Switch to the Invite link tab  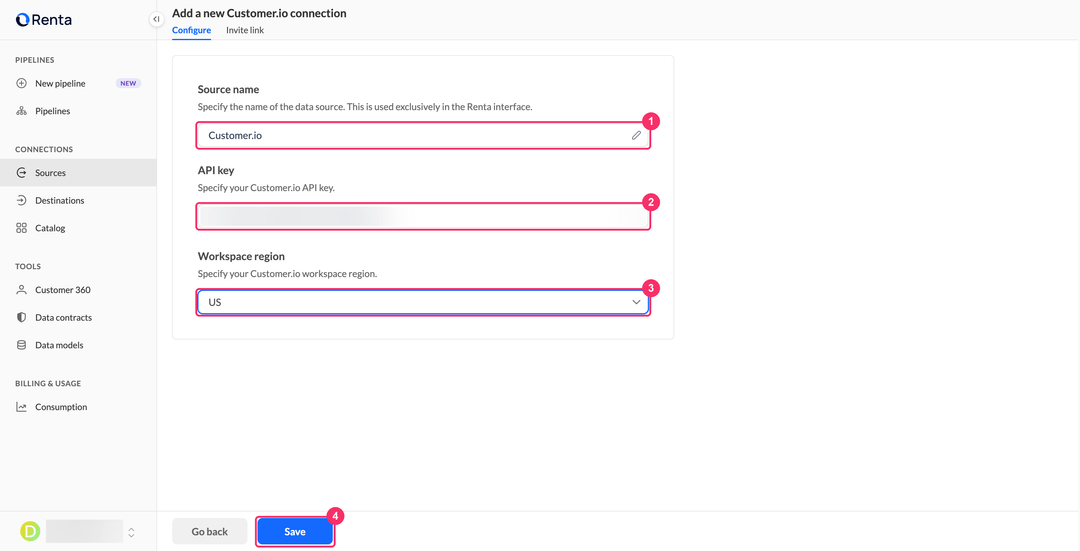[245, 30]
